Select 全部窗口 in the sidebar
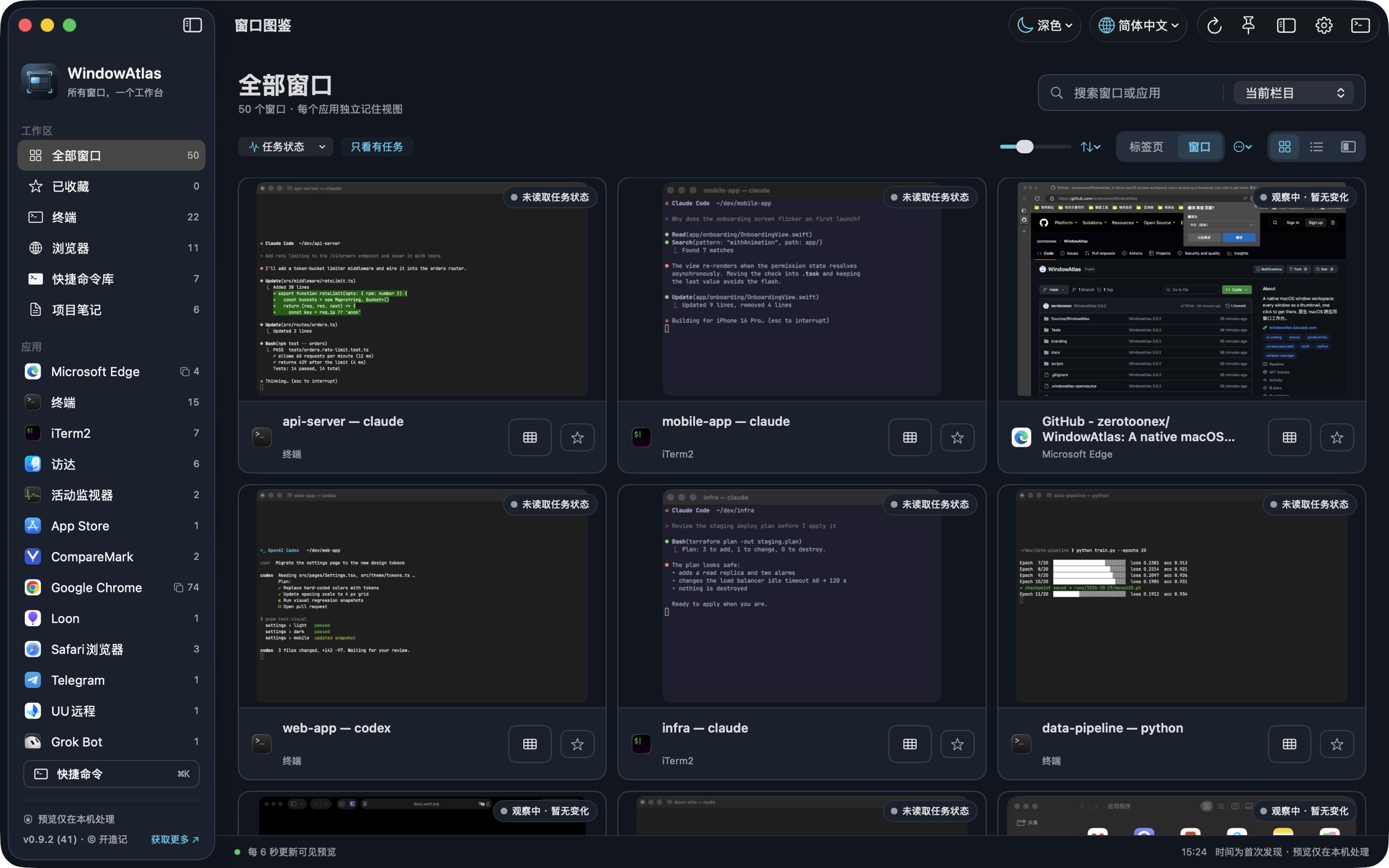The height and width of the screenshot is (868, 1389). 111,155
